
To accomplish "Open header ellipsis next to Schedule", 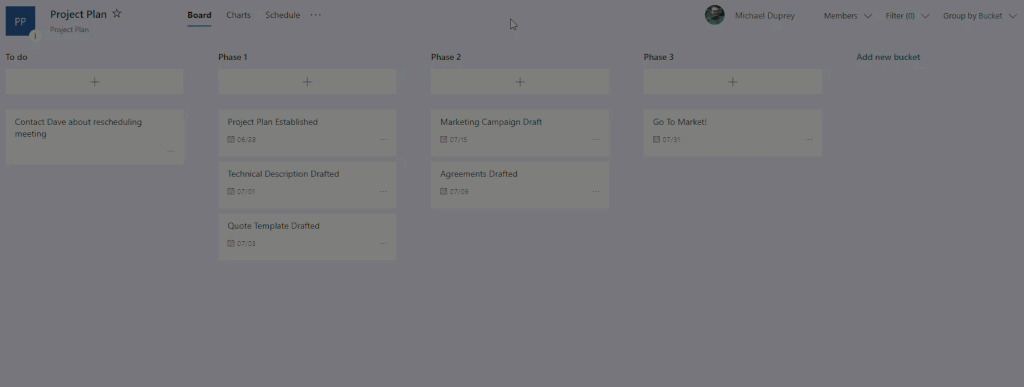I will click(x=316, y=15).
